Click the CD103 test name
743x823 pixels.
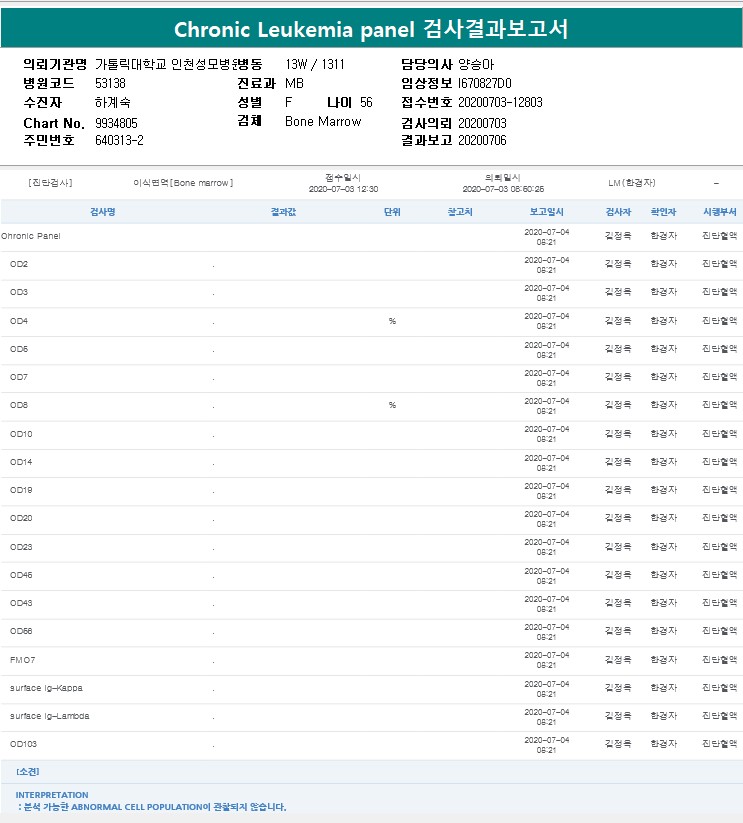(x=22, y=745)
